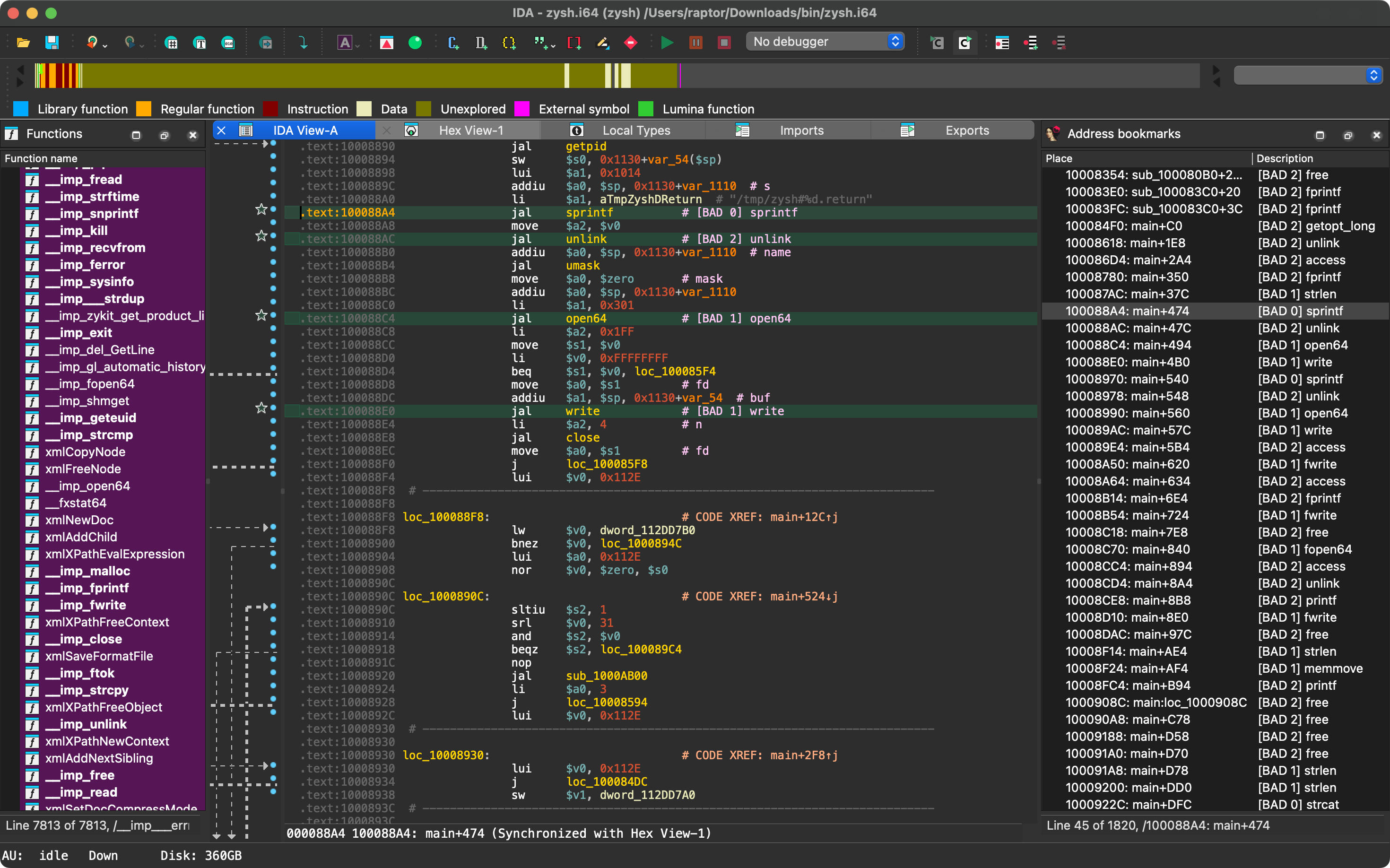Open the No debugger dropdown
Screen dimensions: 1390x868
click(x=825, y=41)
